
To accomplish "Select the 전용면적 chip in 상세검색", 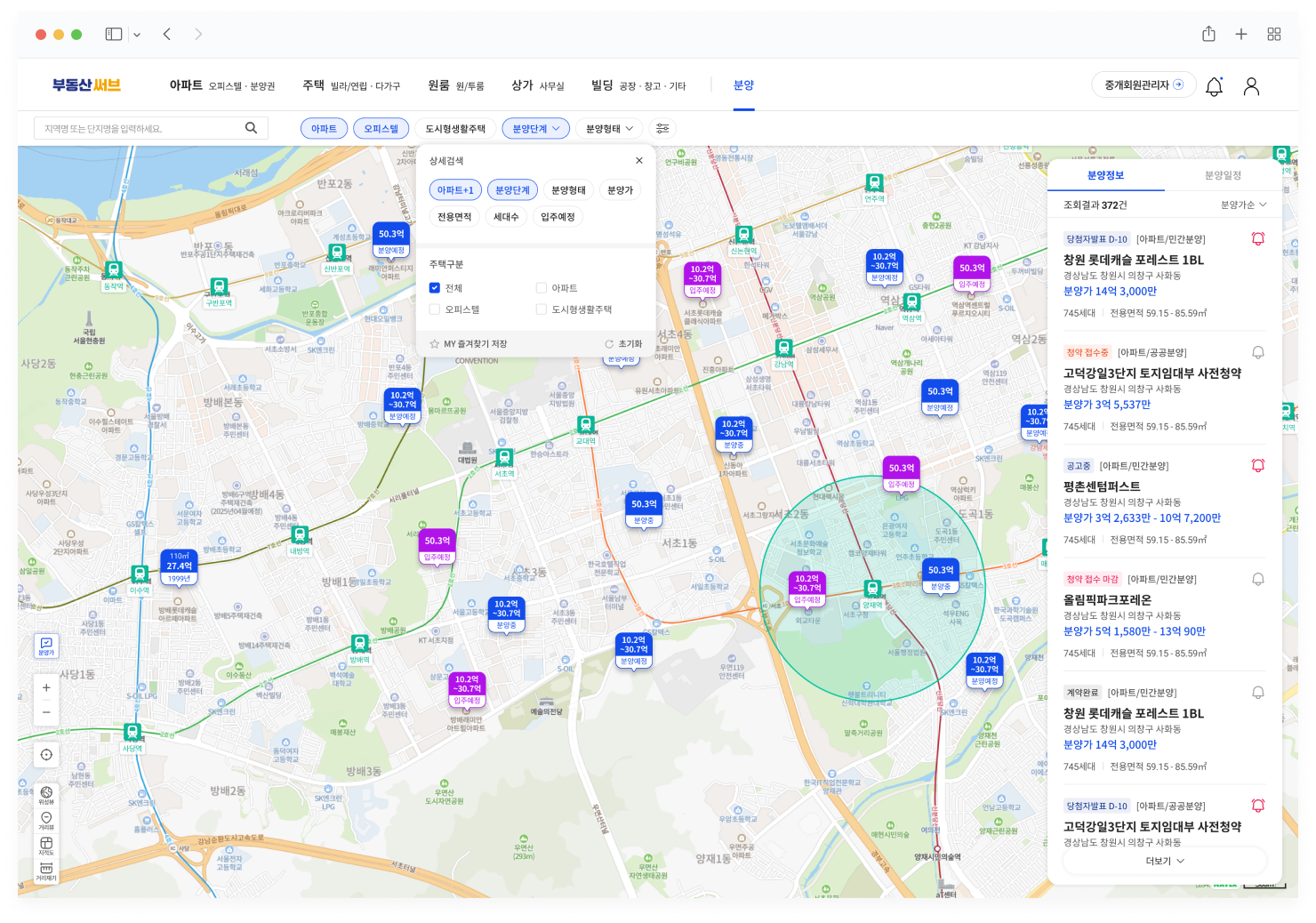I will tap(454, 216).
